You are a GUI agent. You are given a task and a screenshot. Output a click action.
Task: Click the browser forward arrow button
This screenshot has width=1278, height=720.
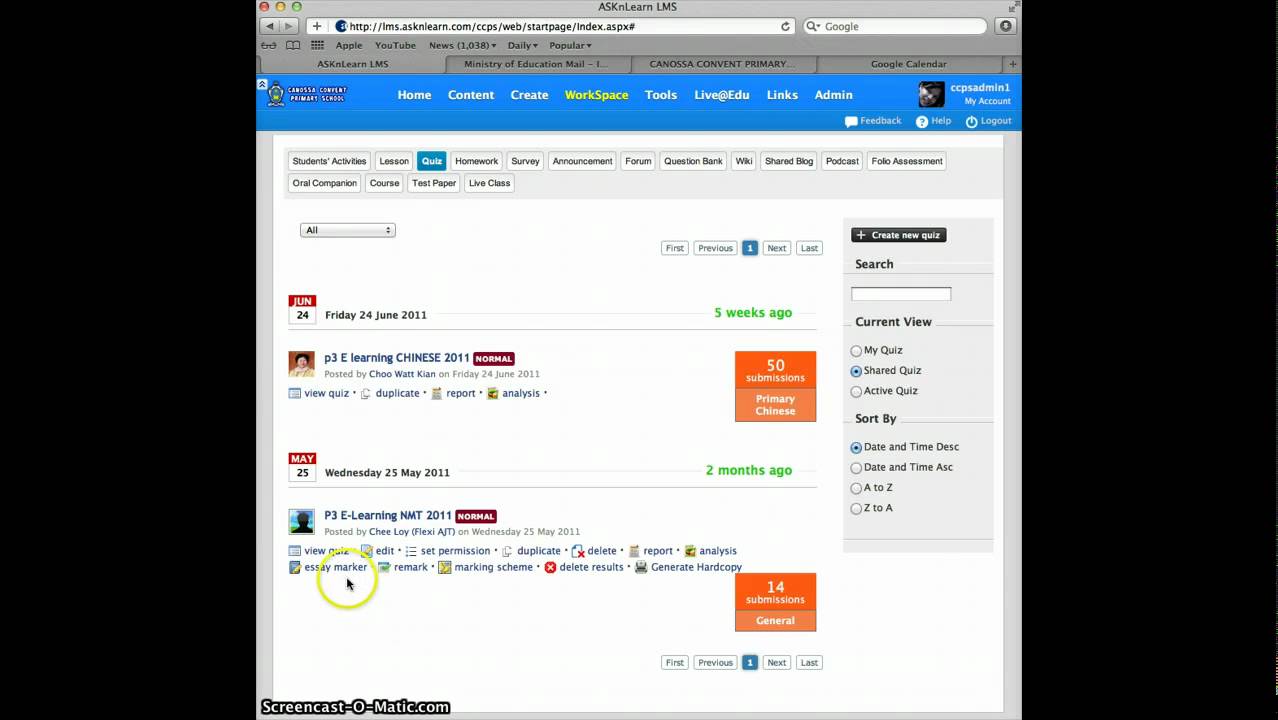289,26
